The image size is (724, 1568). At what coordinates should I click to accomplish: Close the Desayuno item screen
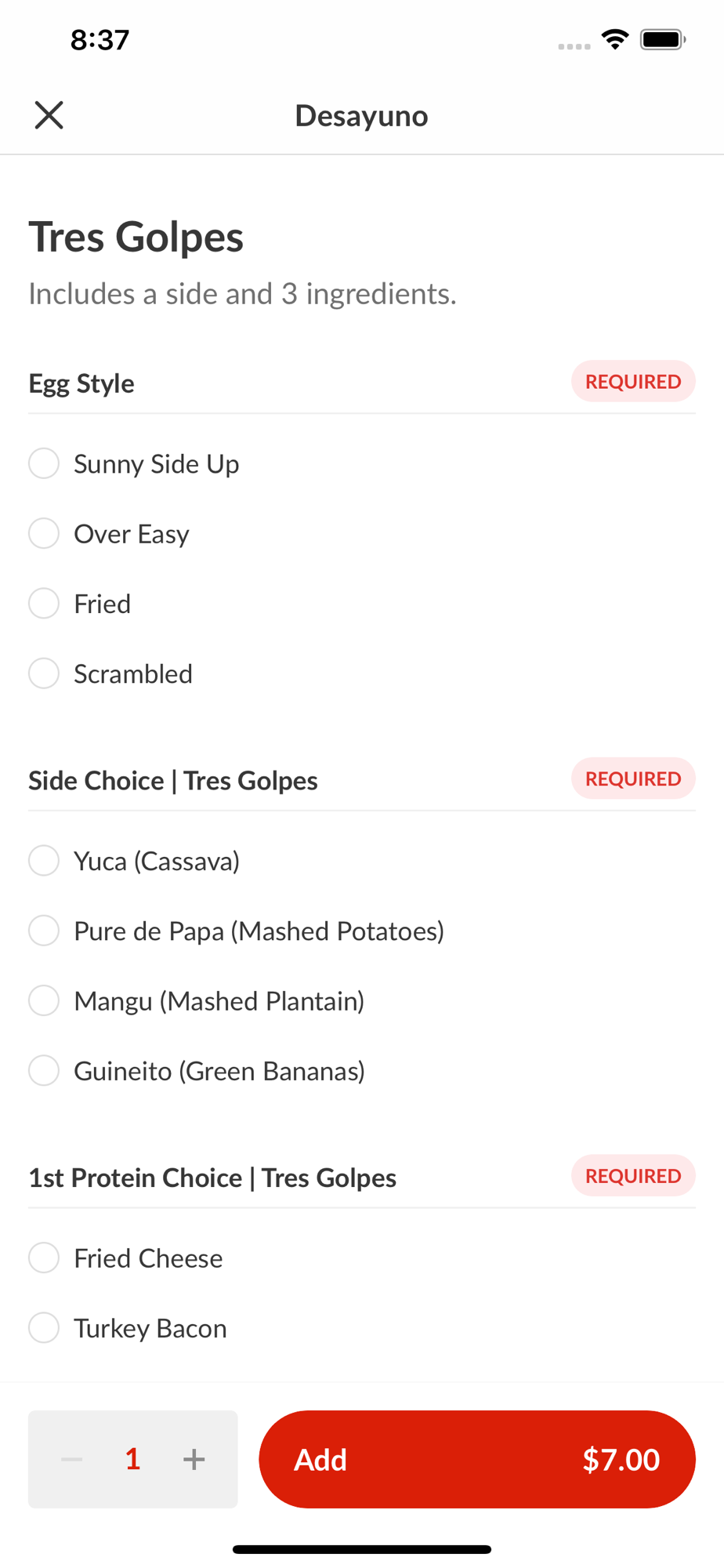[x=49, y=115]
